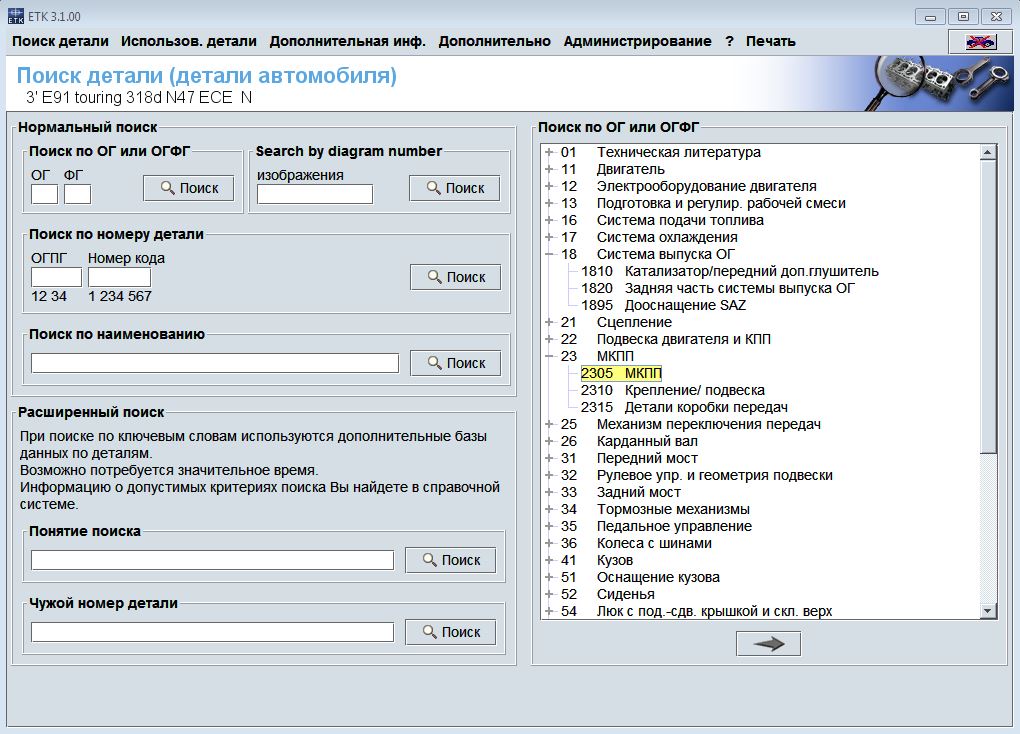Open the Использов. детали menu
Viewport: 1020px width, 734px height.
point(189,41)
